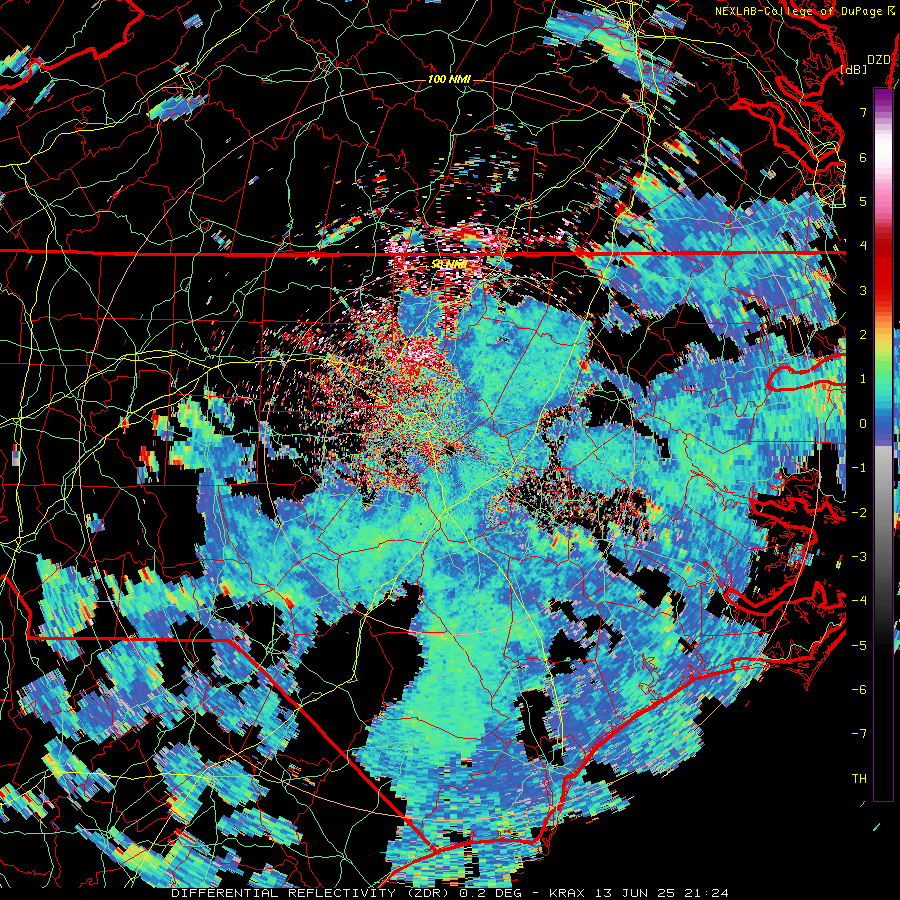Image resolution: width=900 pixels, height=900 pixels.
Task: Click the positive 7 value on the dB scale
Action: (x=863, y=112)
